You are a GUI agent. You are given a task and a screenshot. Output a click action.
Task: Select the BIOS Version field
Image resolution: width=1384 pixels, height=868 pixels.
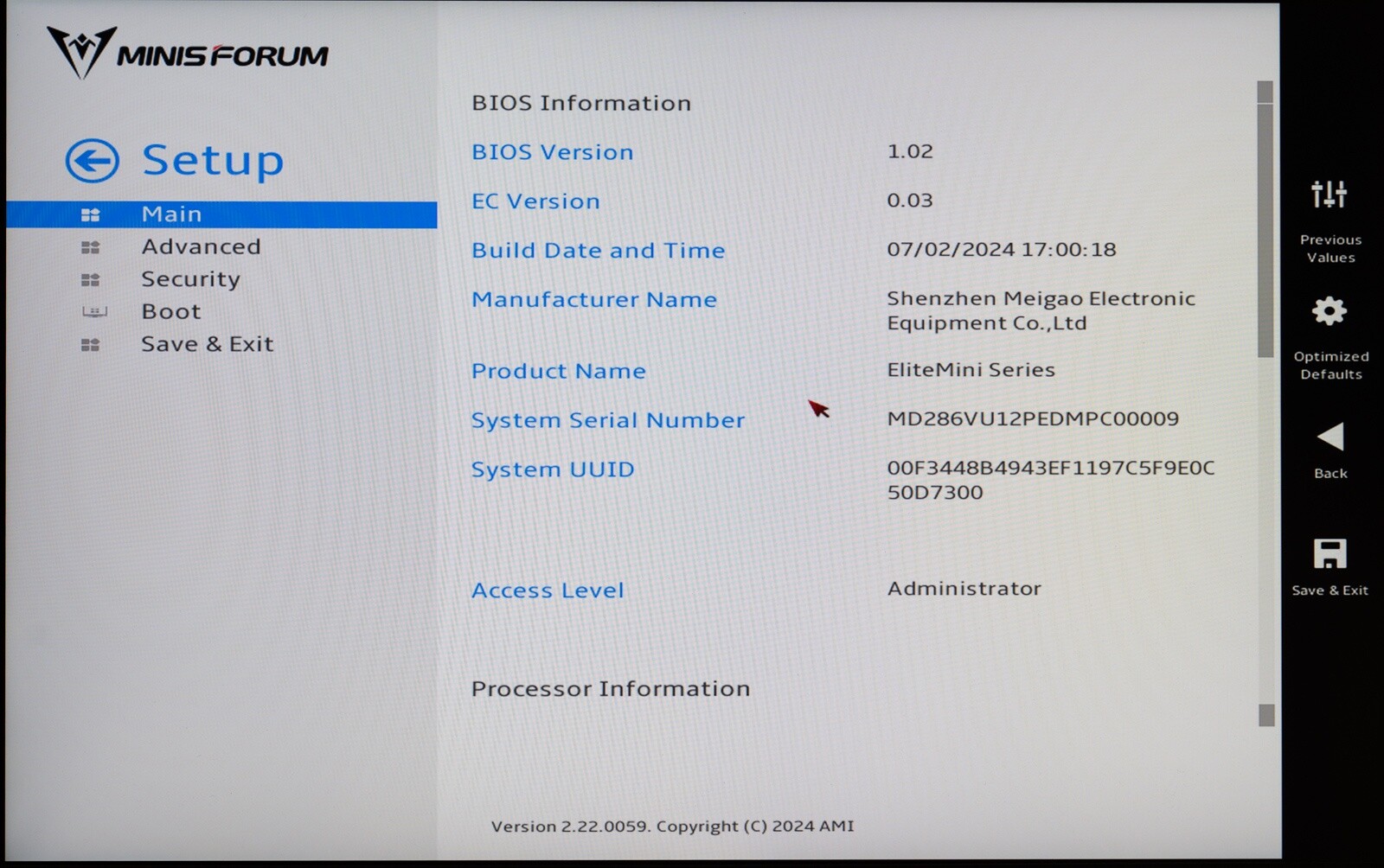[552, 152]
